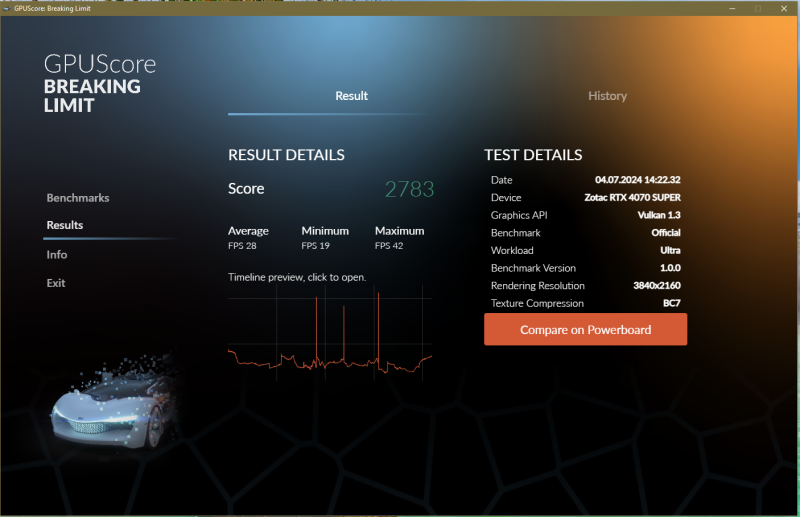Click the rendering resolution 3840x2160

tap(657, 286)
